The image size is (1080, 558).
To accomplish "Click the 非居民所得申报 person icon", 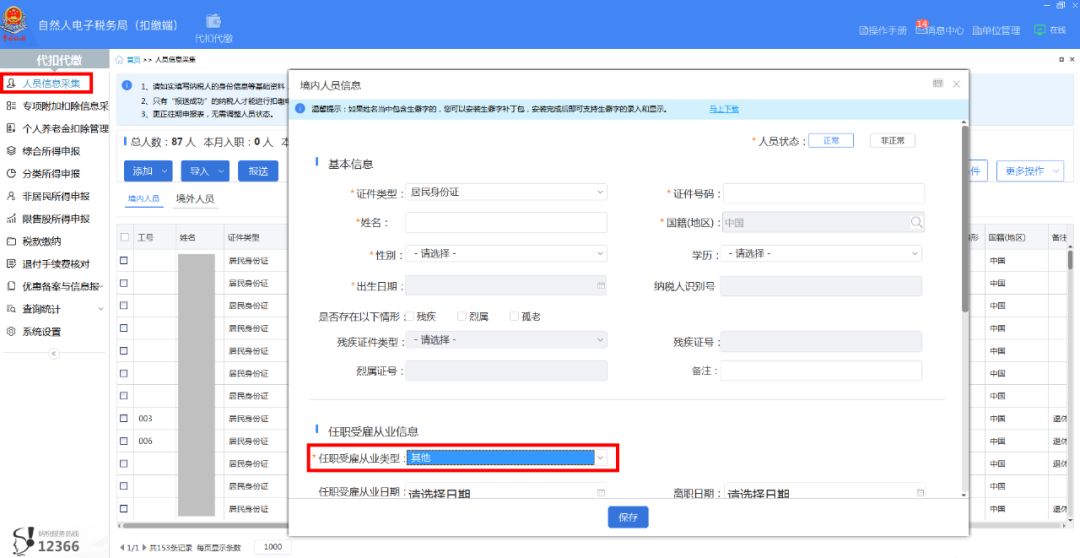I will [10, 196].
